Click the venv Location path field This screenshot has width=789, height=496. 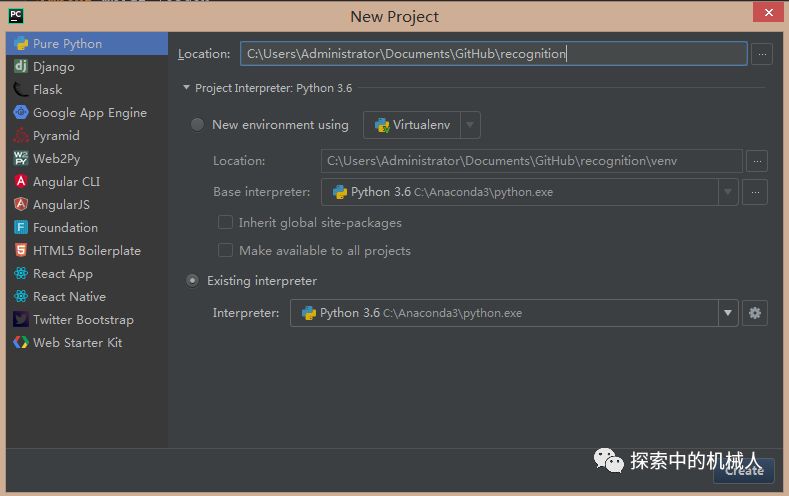(x=531, y=161)
